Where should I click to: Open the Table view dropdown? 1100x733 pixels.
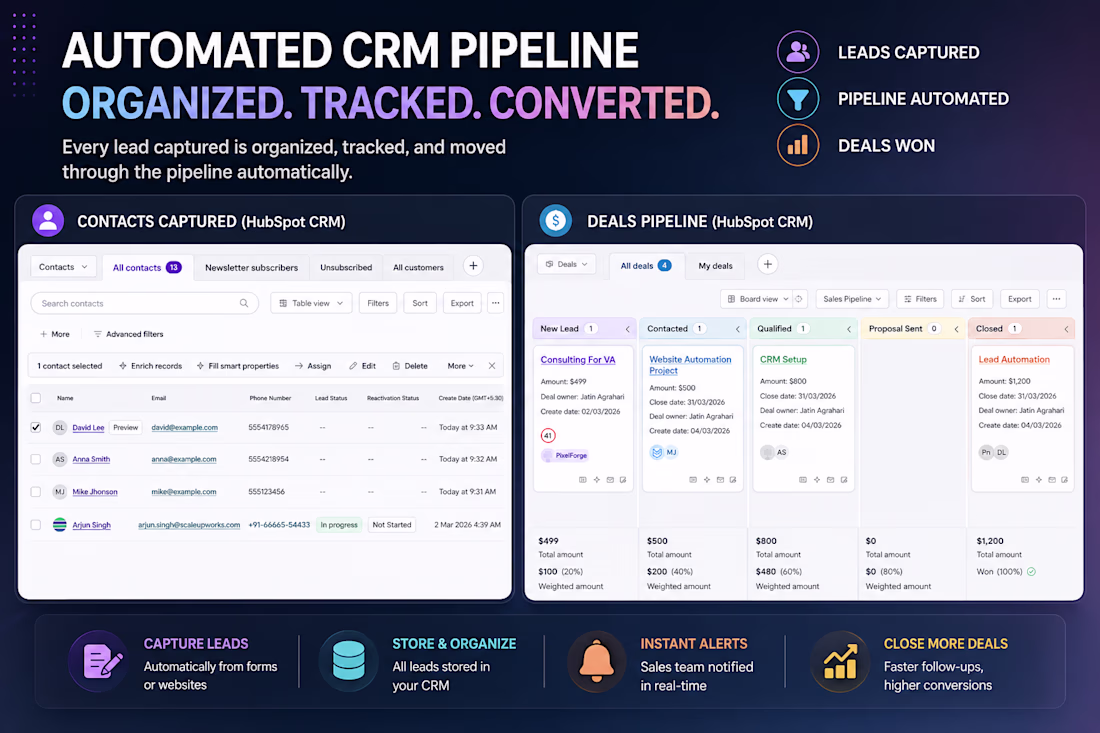(x=311, y=303)
